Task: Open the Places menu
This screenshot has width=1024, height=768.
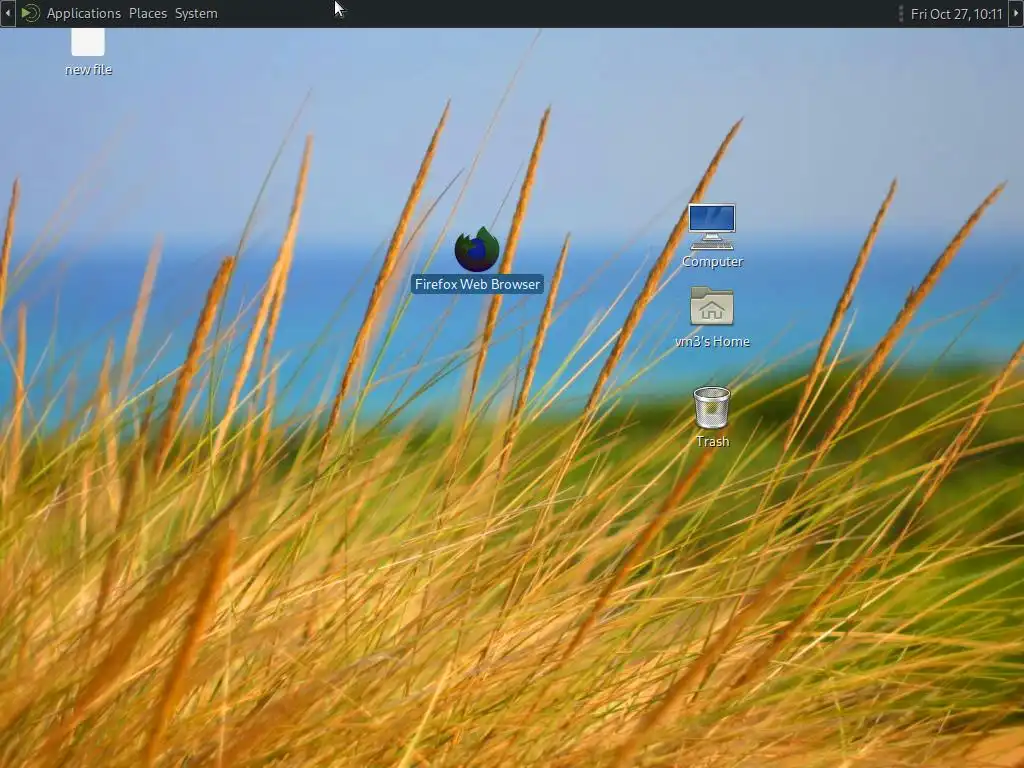Action: pos(148,13)
